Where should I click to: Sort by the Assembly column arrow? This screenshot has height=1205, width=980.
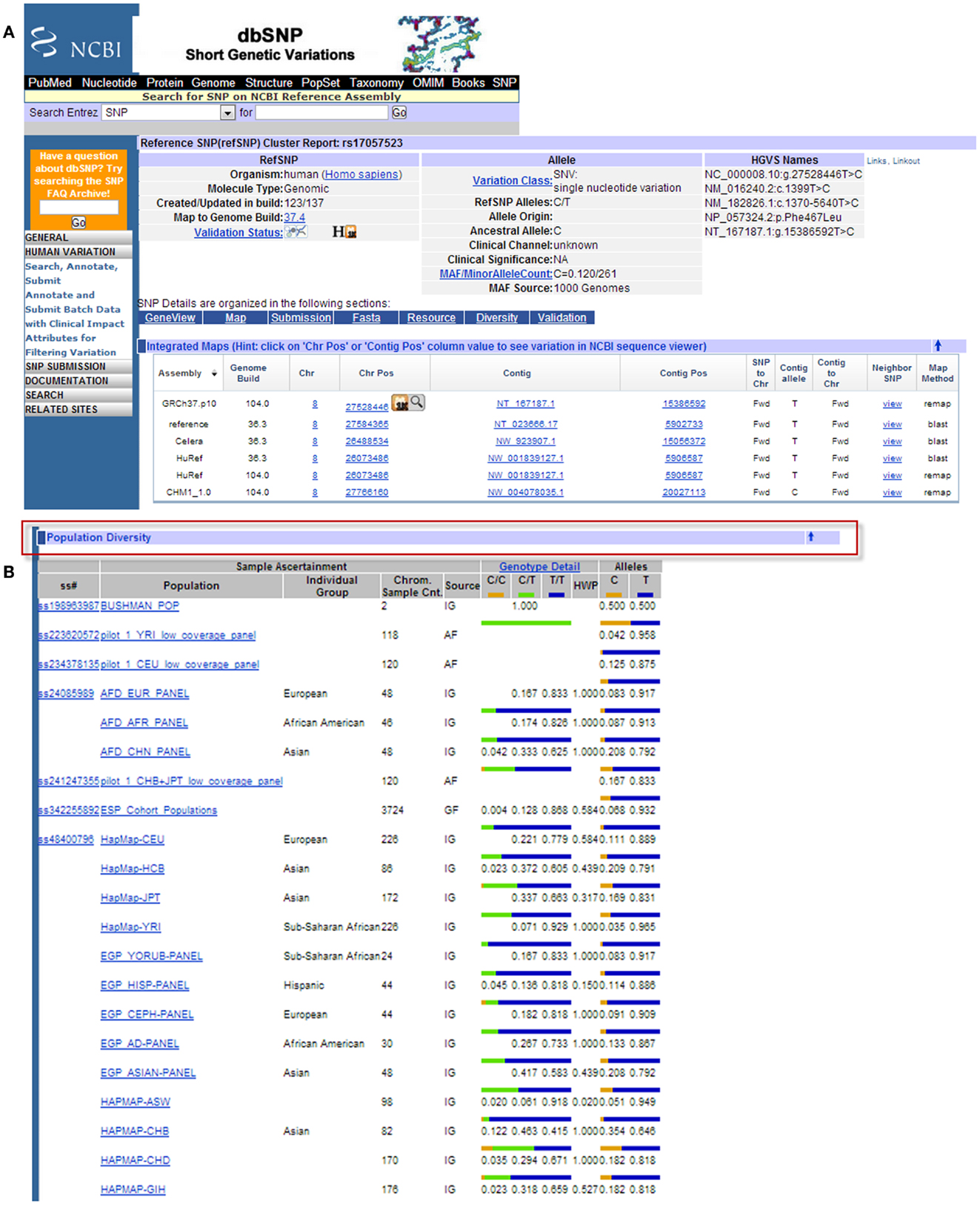click(214, 374)
